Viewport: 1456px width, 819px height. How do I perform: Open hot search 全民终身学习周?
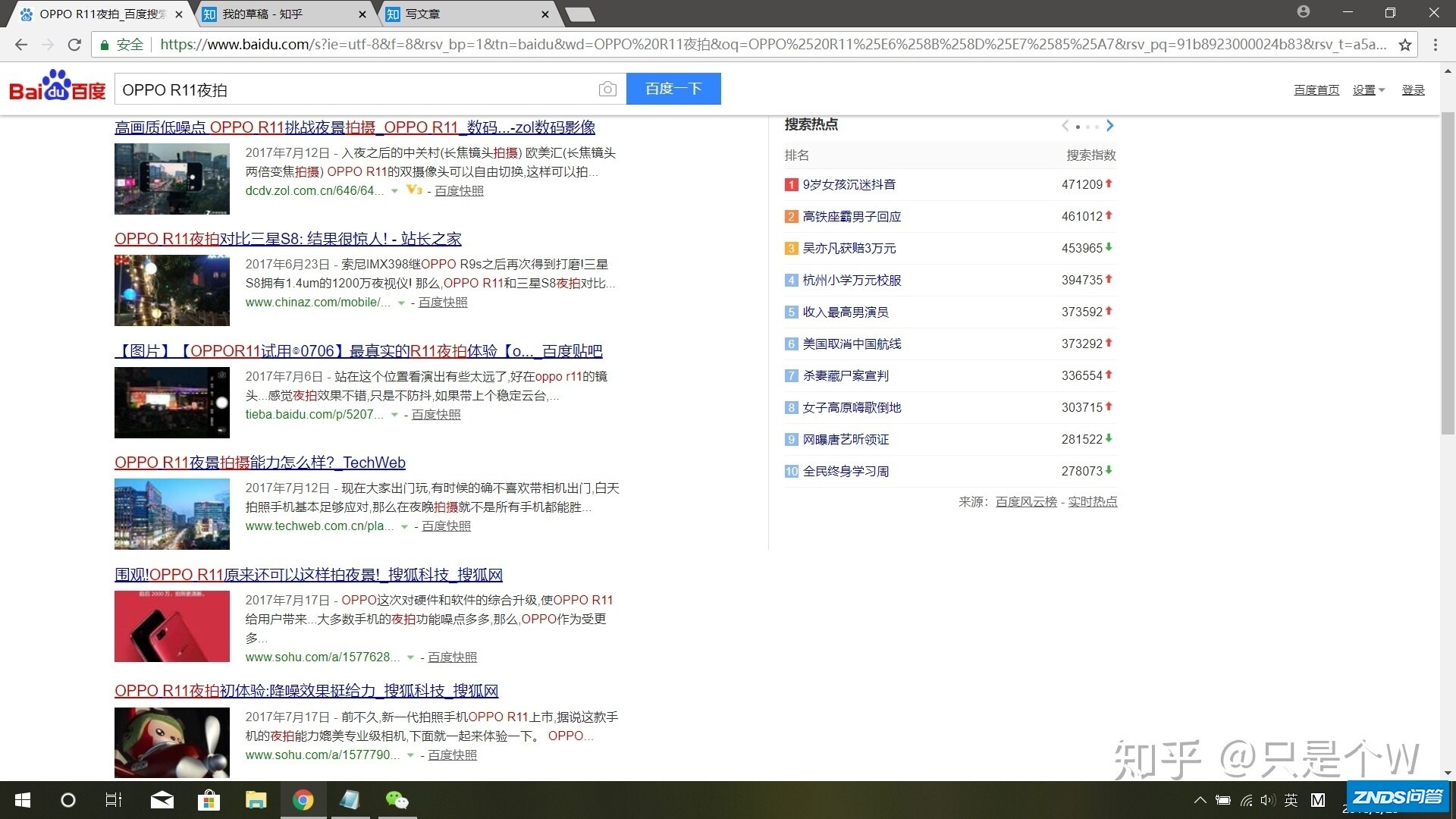[x=846, y=472]
